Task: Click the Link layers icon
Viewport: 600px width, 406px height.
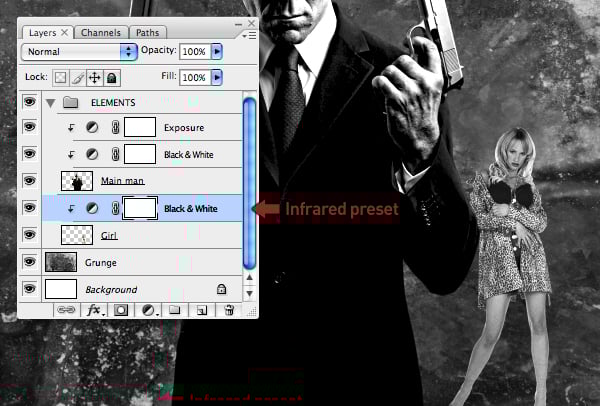Action: pos(66,310)
